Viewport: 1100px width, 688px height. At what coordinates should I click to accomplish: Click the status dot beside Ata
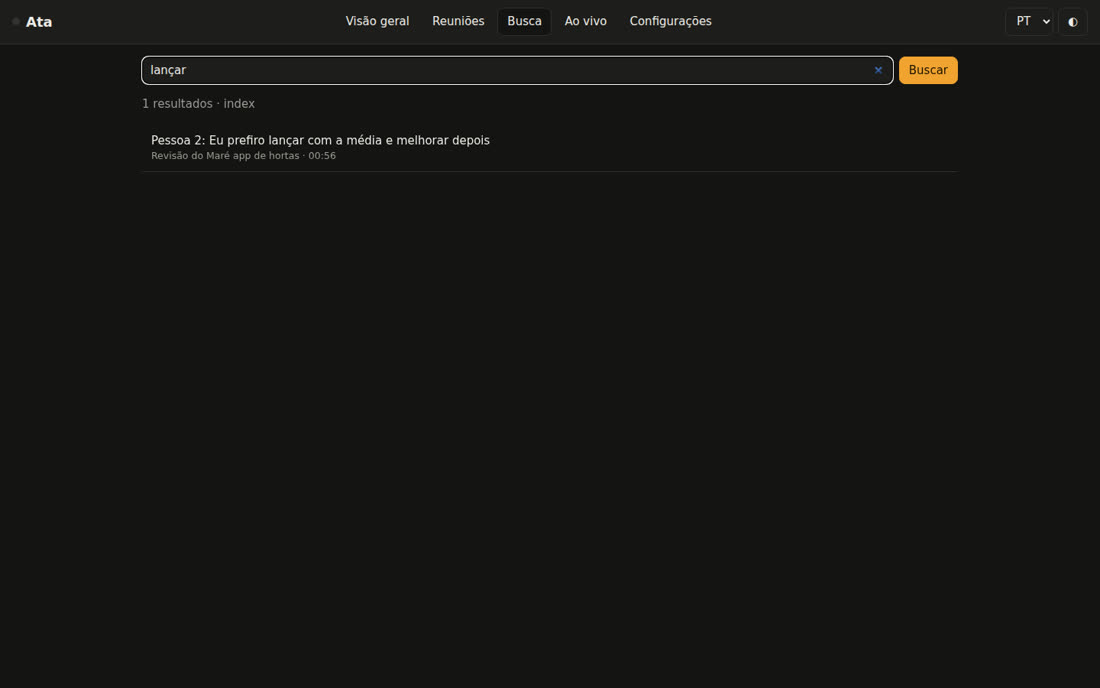coord(15,22)
